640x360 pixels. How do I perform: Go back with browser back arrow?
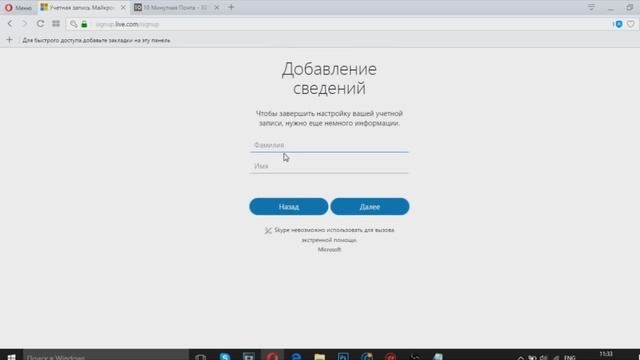tap(10, 24)
